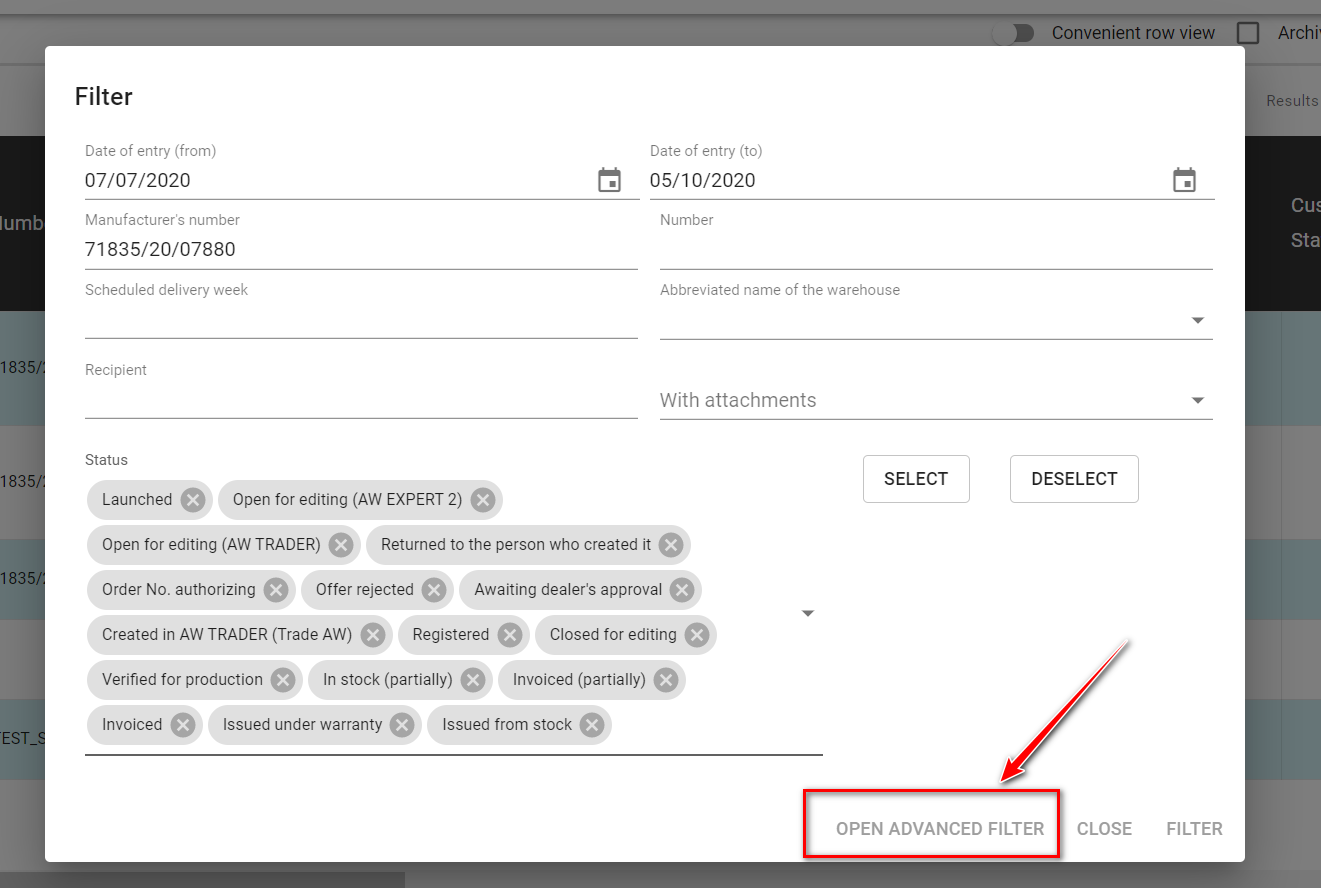Image resolution: width=1321 pixels, height=888 pixels.
Task: Click the SELECT button
Action: [x=916, y=479]
